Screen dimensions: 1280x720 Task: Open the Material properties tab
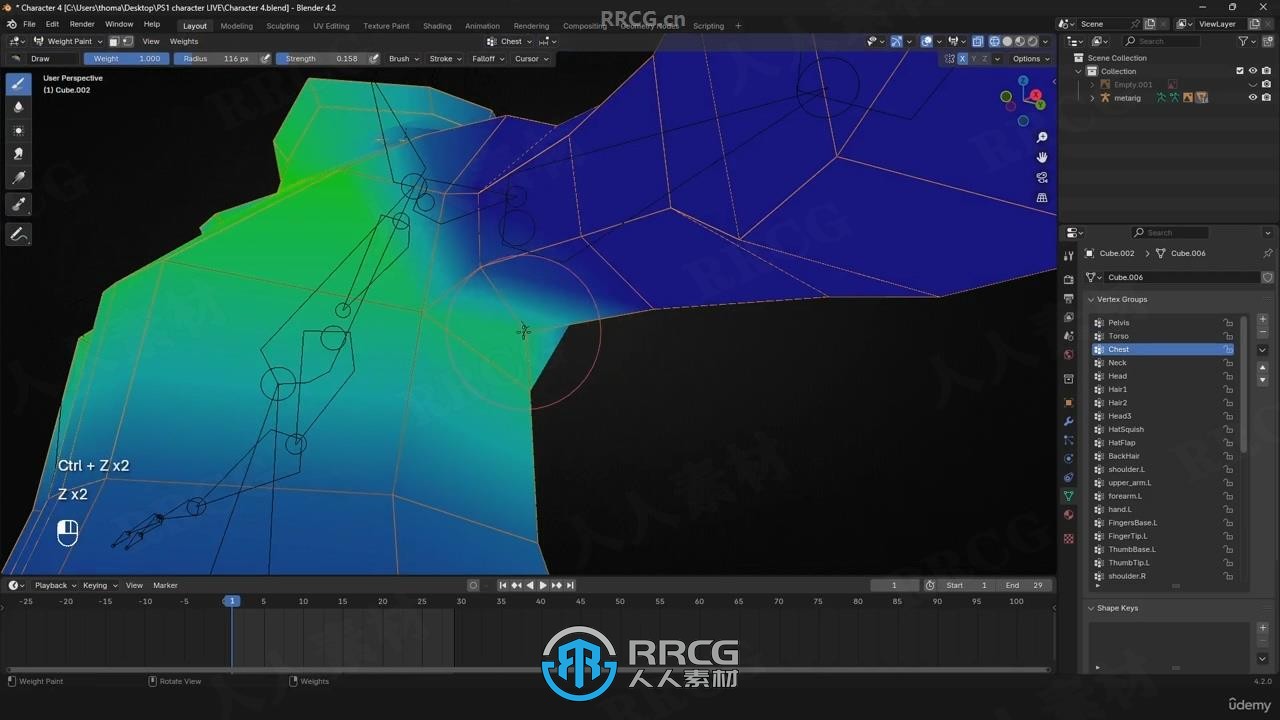(x=1068, y=515)
